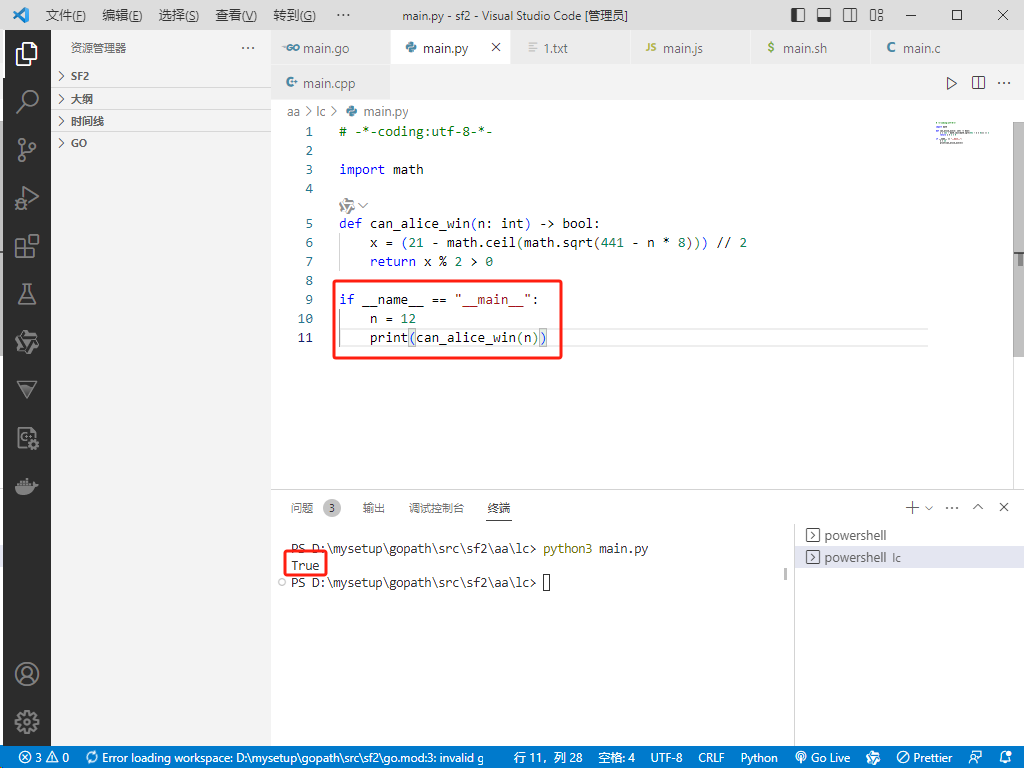Switch to the 1.txt tab
Screen dimensions: 1024x768
571,48
